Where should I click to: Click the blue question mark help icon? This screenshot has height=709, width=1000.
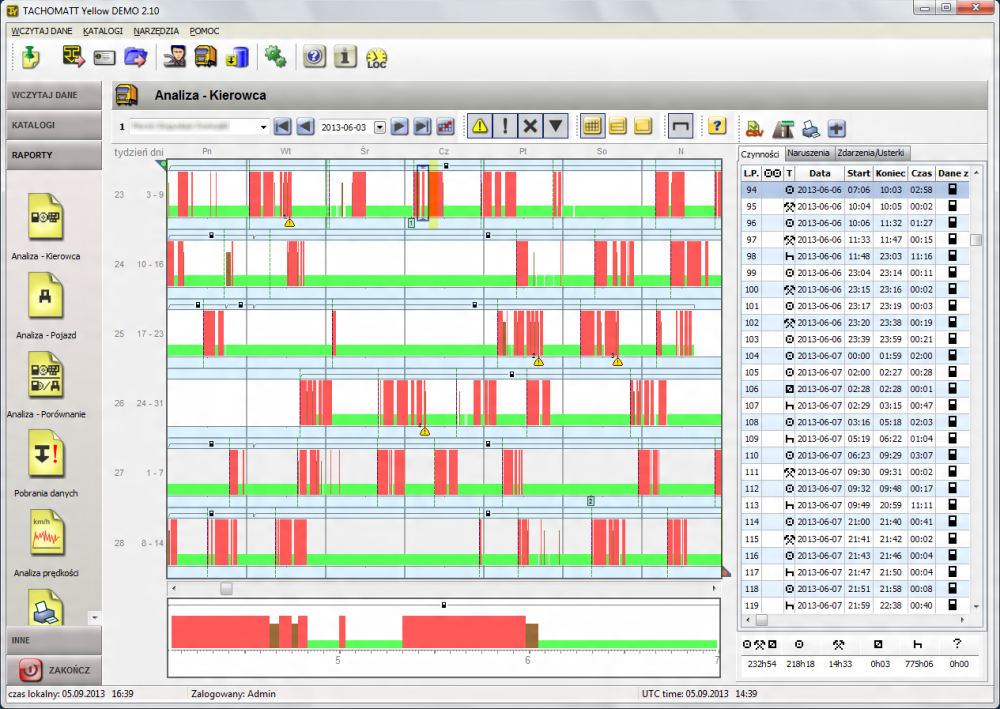coord(314,57)
